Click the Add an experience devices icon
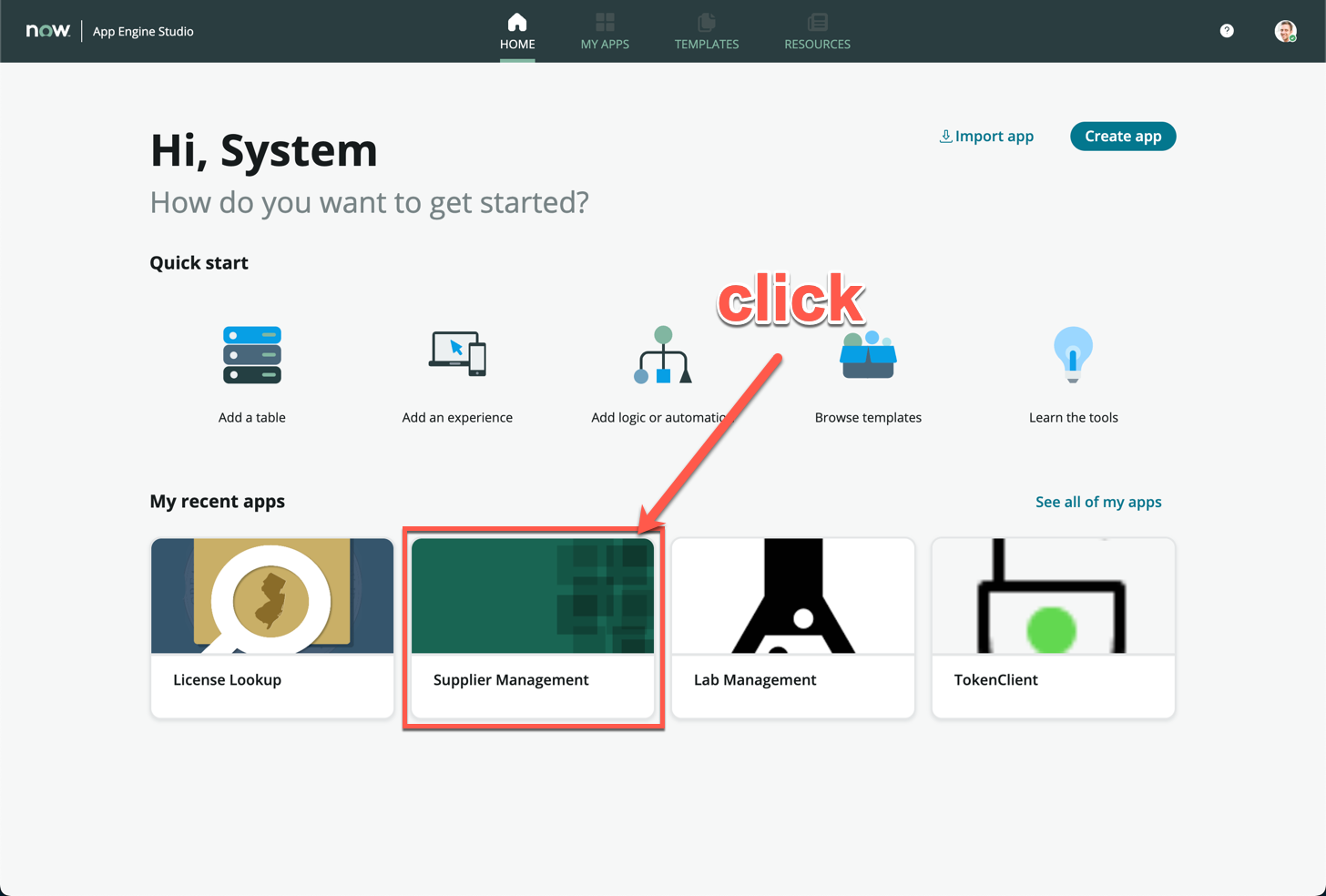The height and width of the screenshot is (896, 1326). pos(457,353)
